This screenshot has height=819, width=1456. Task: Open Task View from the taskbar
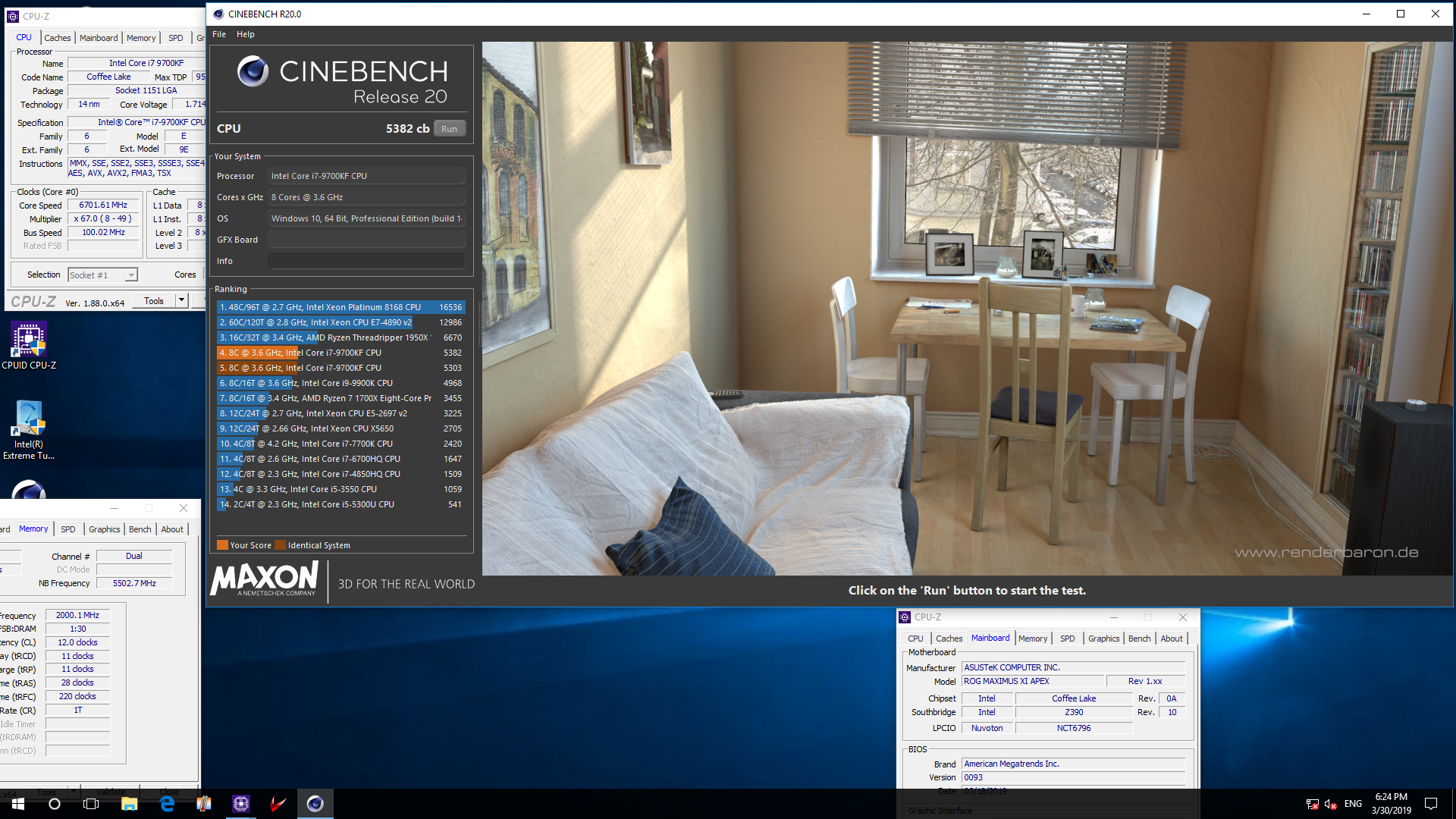tap(91, 804)
